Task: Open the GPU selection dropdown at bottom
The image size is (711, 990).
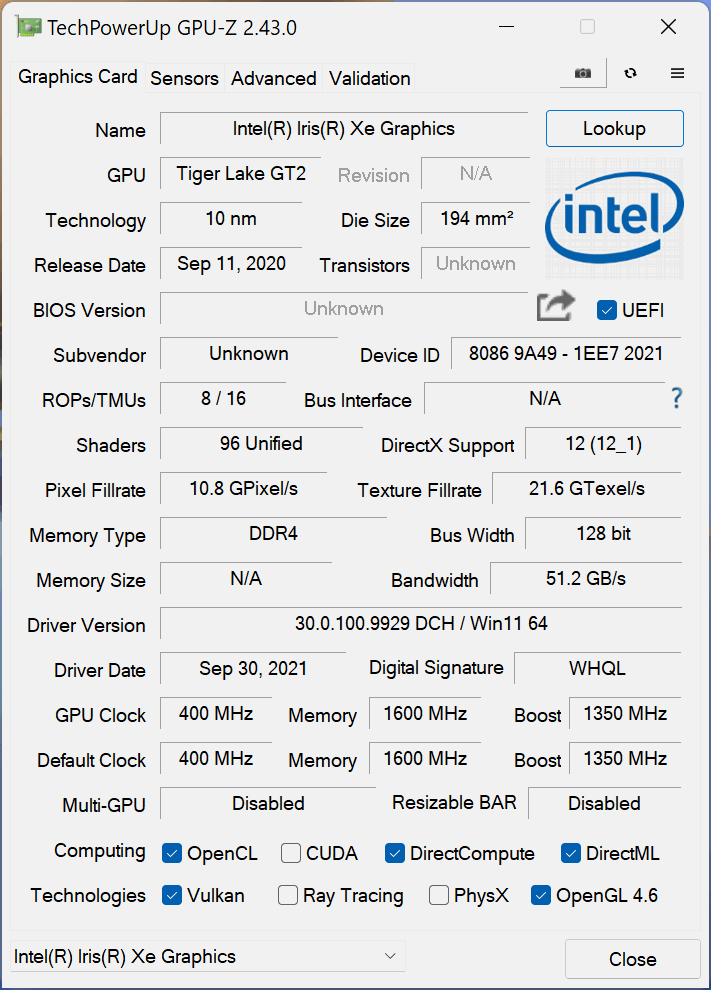Action: click(208, 956)
